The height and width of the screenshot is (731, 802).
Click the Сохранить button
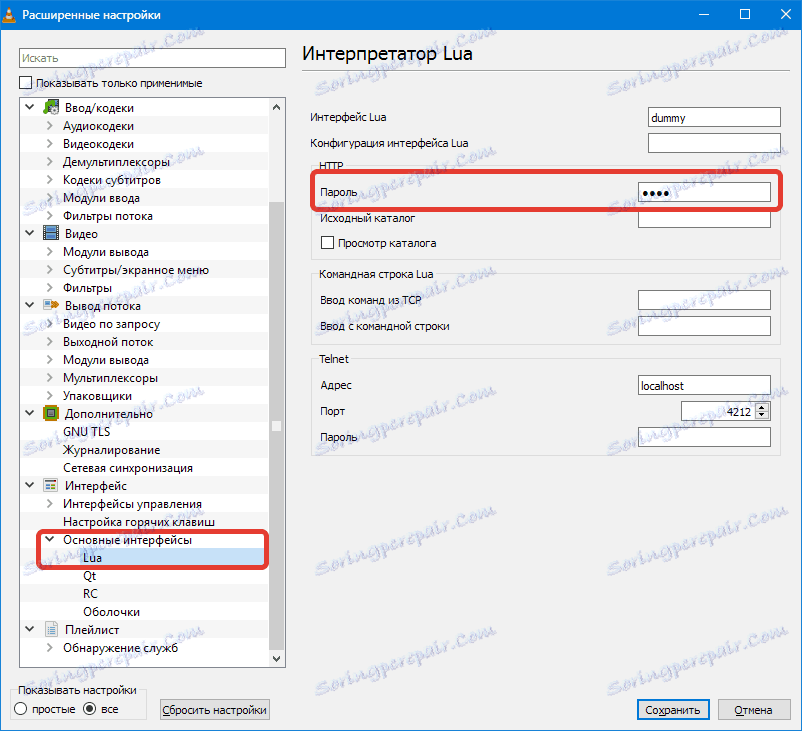(673, 710)
